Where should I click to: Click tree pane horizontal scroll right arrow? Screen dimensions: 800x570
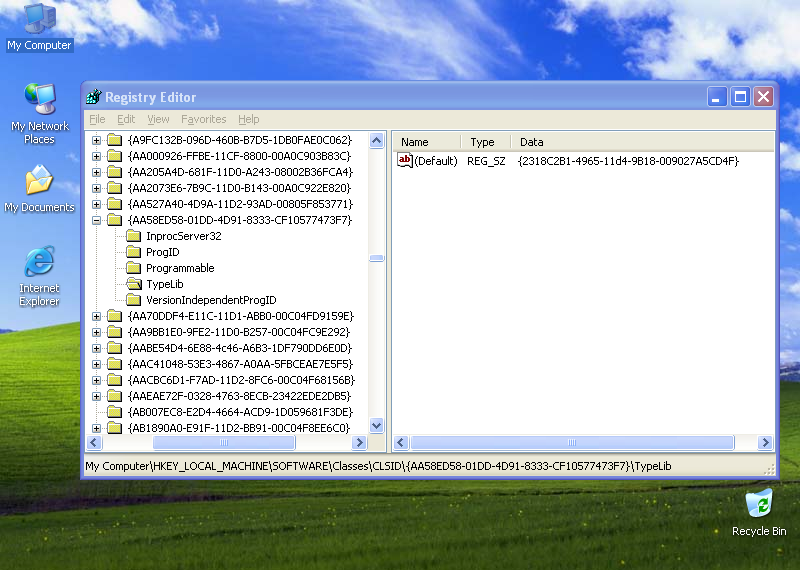359,442
